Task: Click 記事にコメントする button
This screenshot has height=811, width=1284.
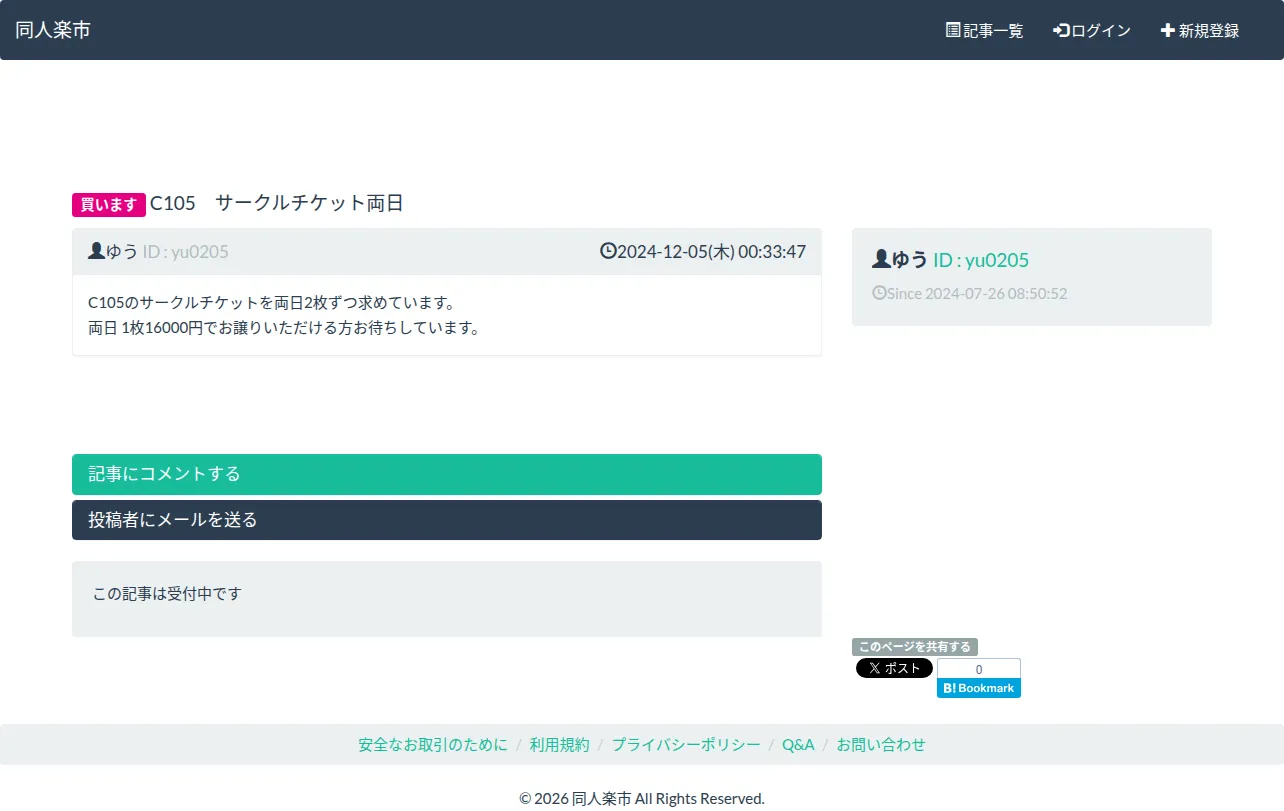Action: pos(447,474)
